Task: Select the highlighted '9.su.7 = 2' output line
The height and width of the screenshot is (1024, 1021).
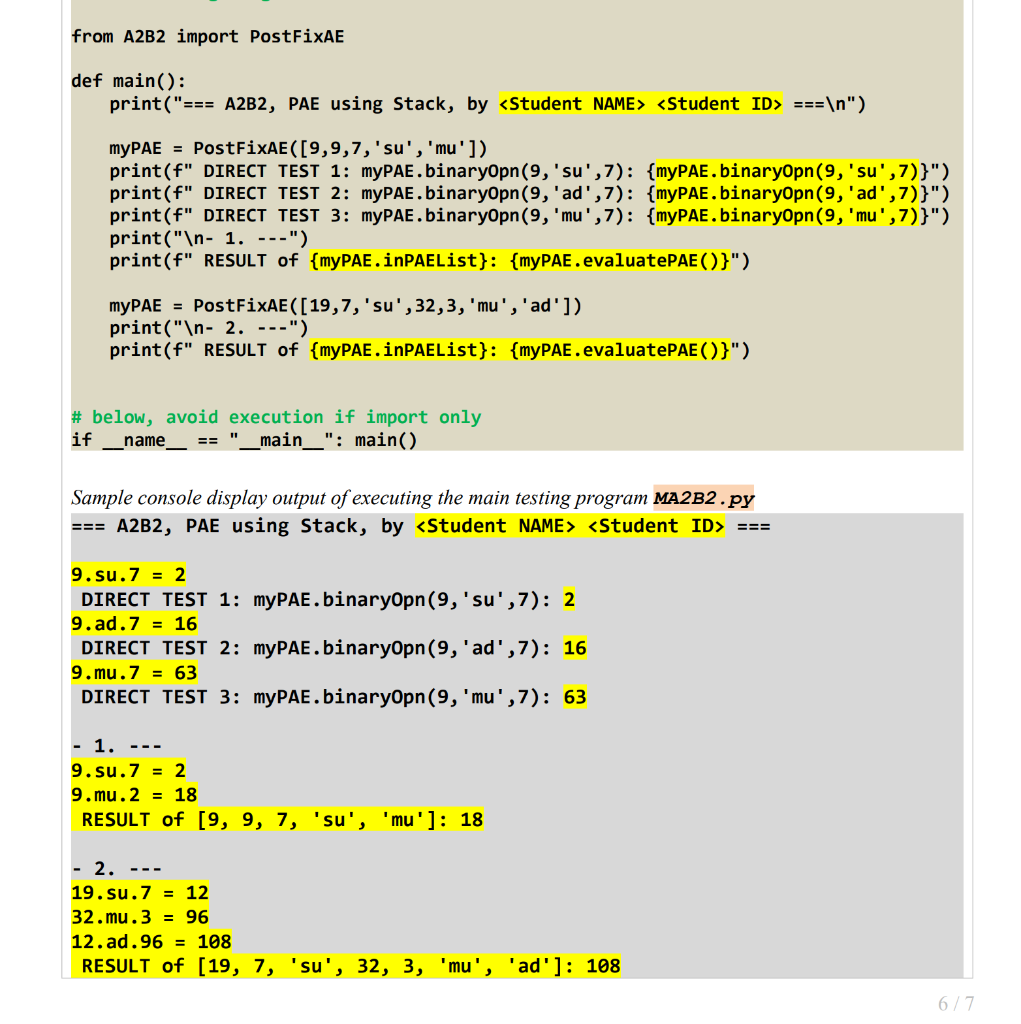Action: (x=128, y=574)
